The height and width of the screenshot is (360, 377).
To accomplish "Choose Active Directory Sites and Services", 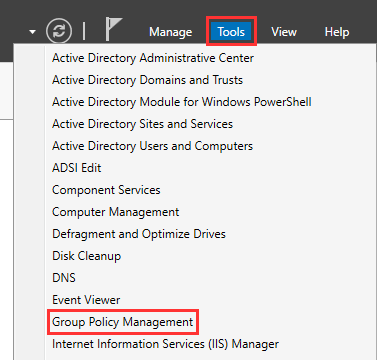I will [x=142, y=124].
